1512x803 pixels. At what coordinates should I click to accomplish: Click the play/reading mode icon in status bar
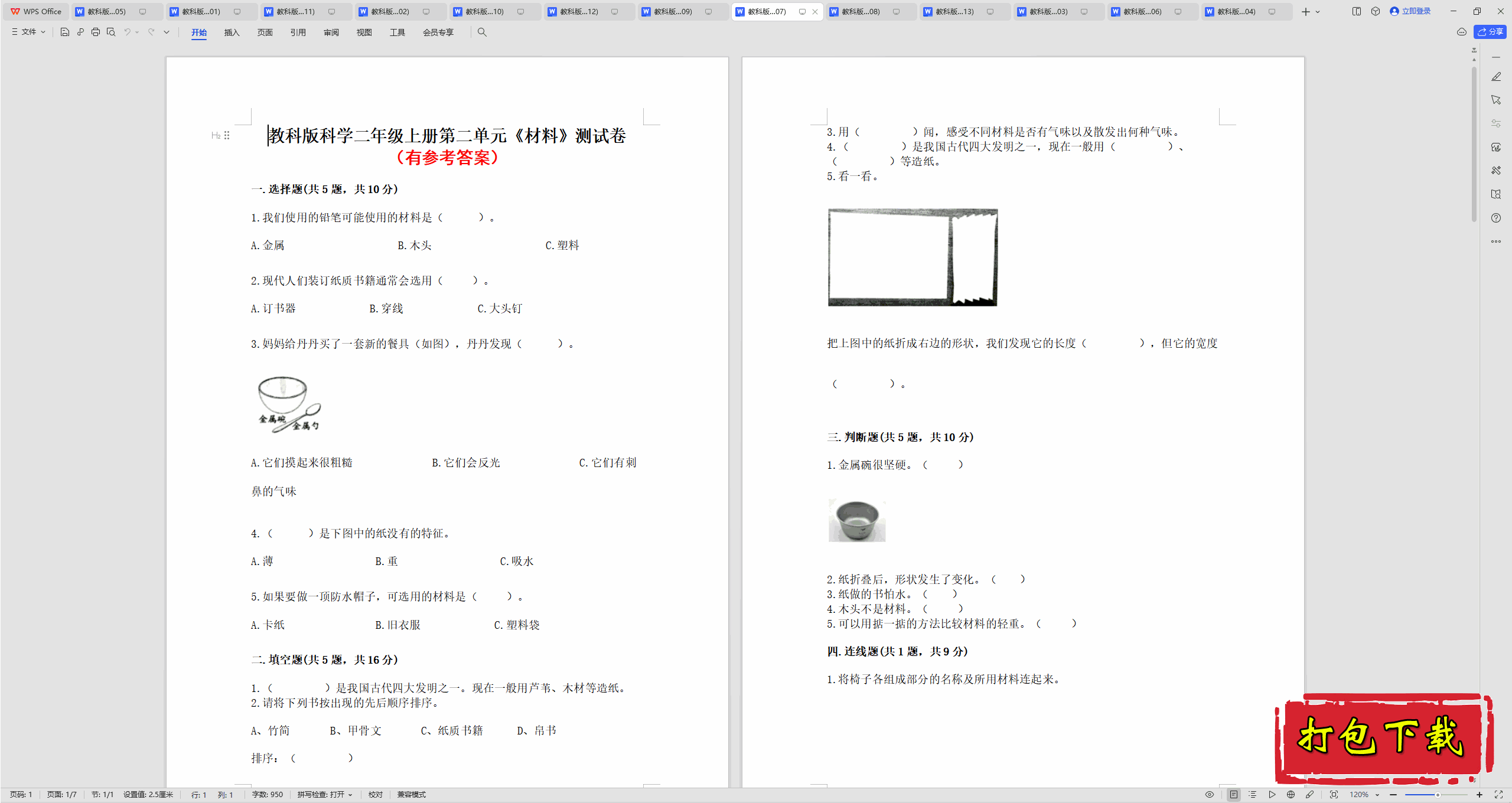pos(1272,795)
